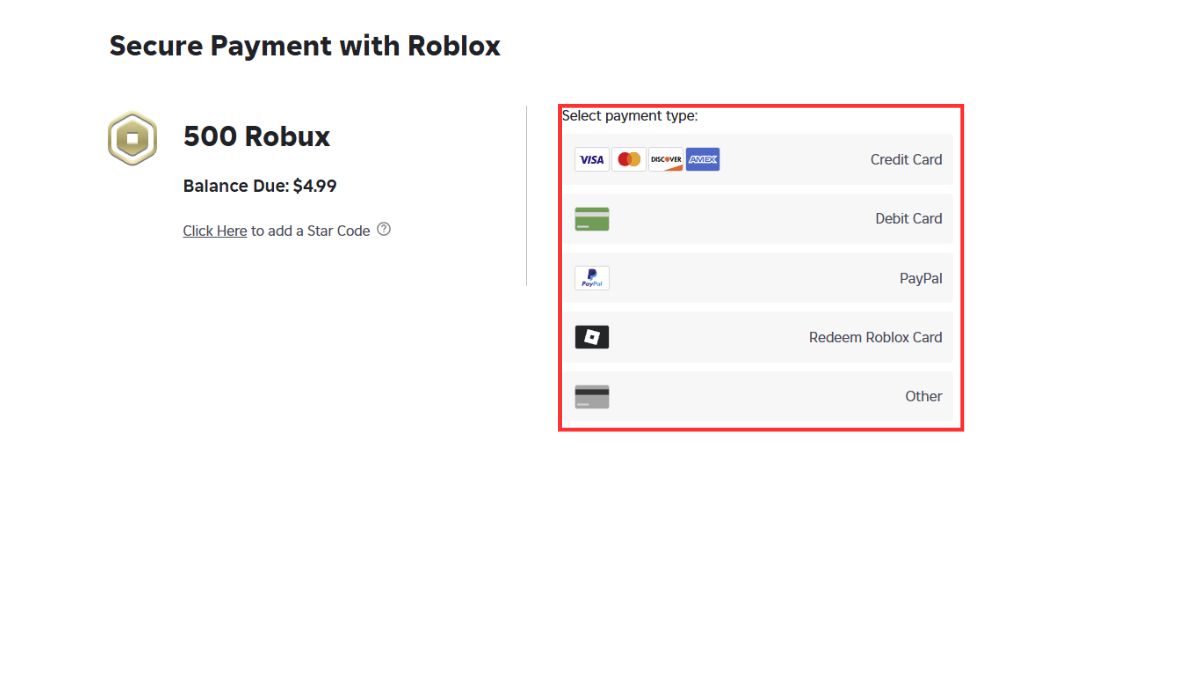This screenshot has height=675, width=1200.
Task: Click the 500 Robux heading
Action: click(x=257, y=137)
